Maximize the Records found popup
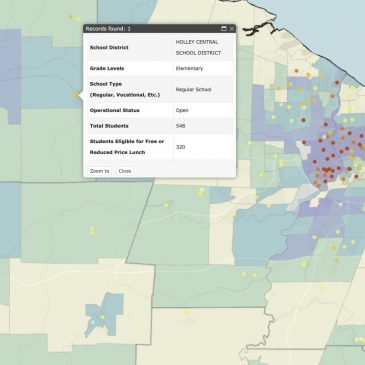Image resolution: width=365 pixels, height=365 pixels. coord(224,29)
